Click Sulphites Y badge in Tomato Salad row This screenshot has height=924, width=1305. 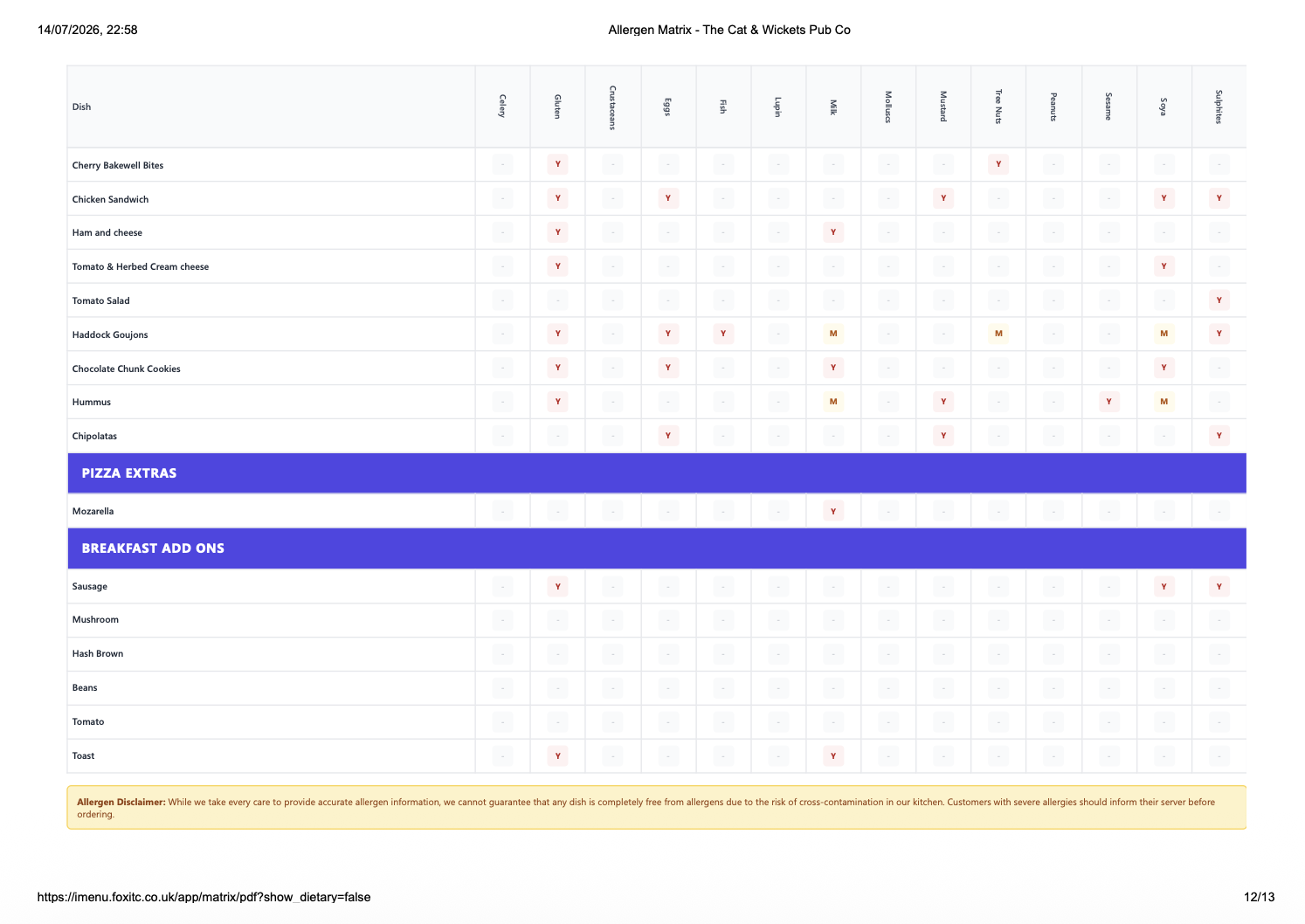click(1219, 300)
